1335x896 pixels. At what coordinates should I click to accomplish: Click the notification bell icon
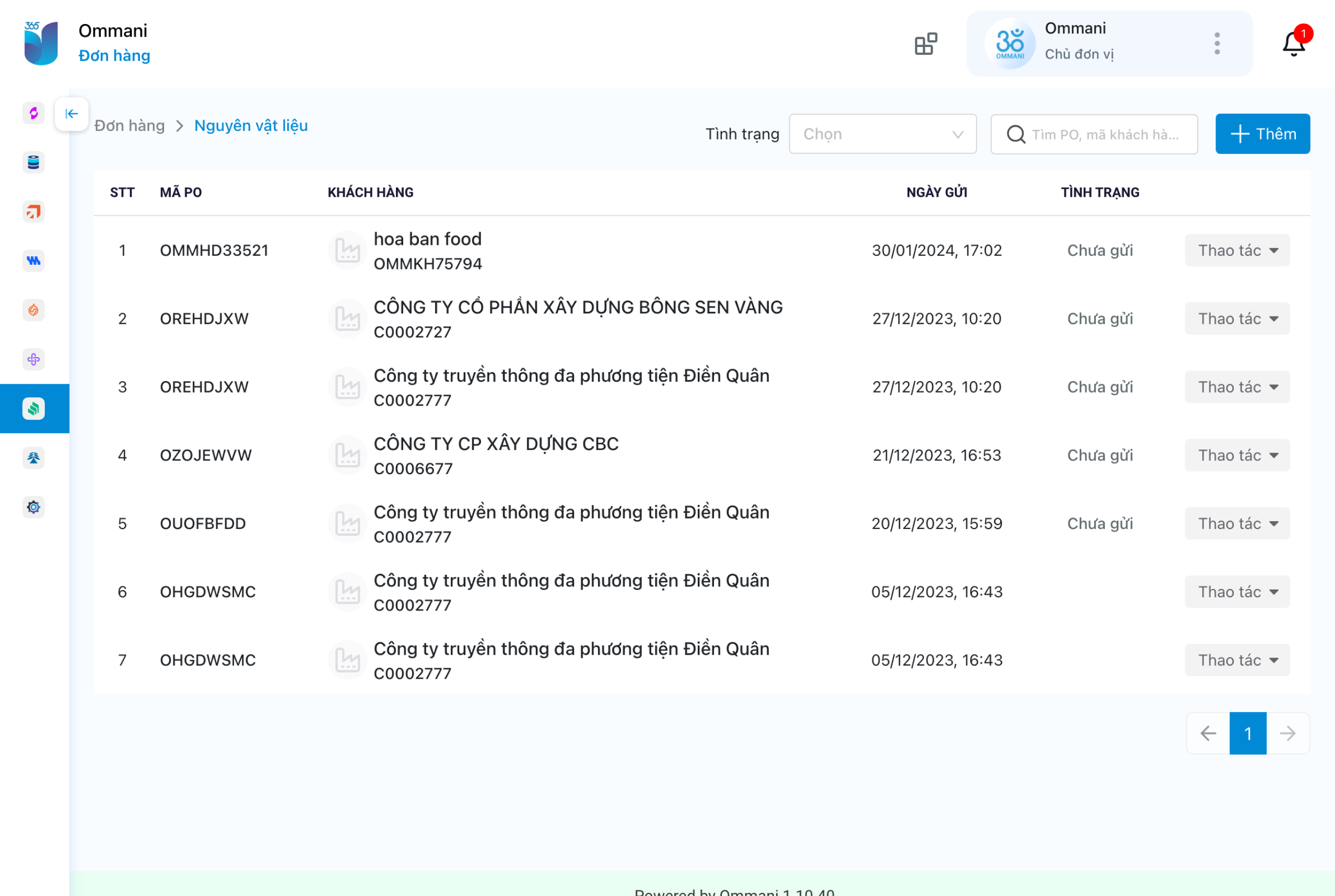pos(1294,43)
